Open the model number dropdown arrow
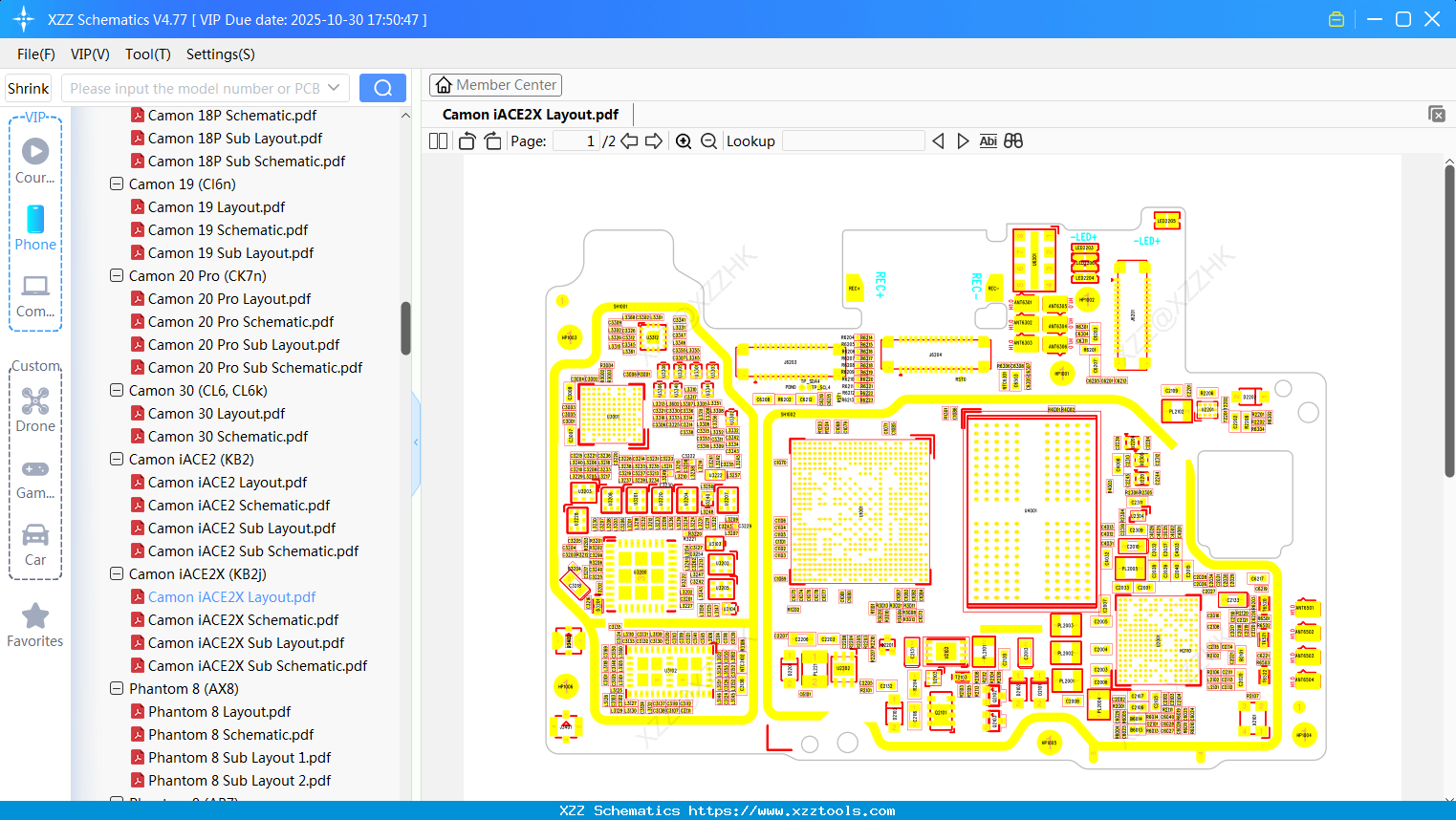 click(334, 88)
